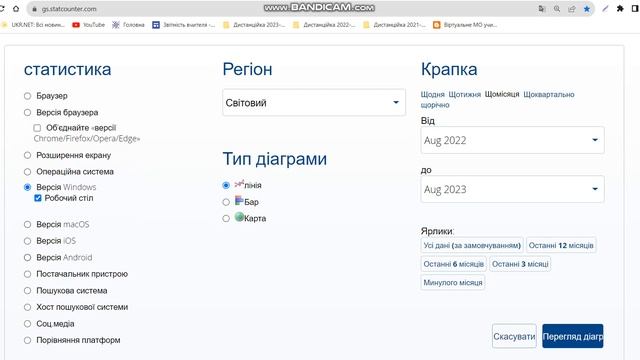Screen dimensions: 640x360
Task: Open the до date dropdown Aug 2023
Action: (512, 189)
